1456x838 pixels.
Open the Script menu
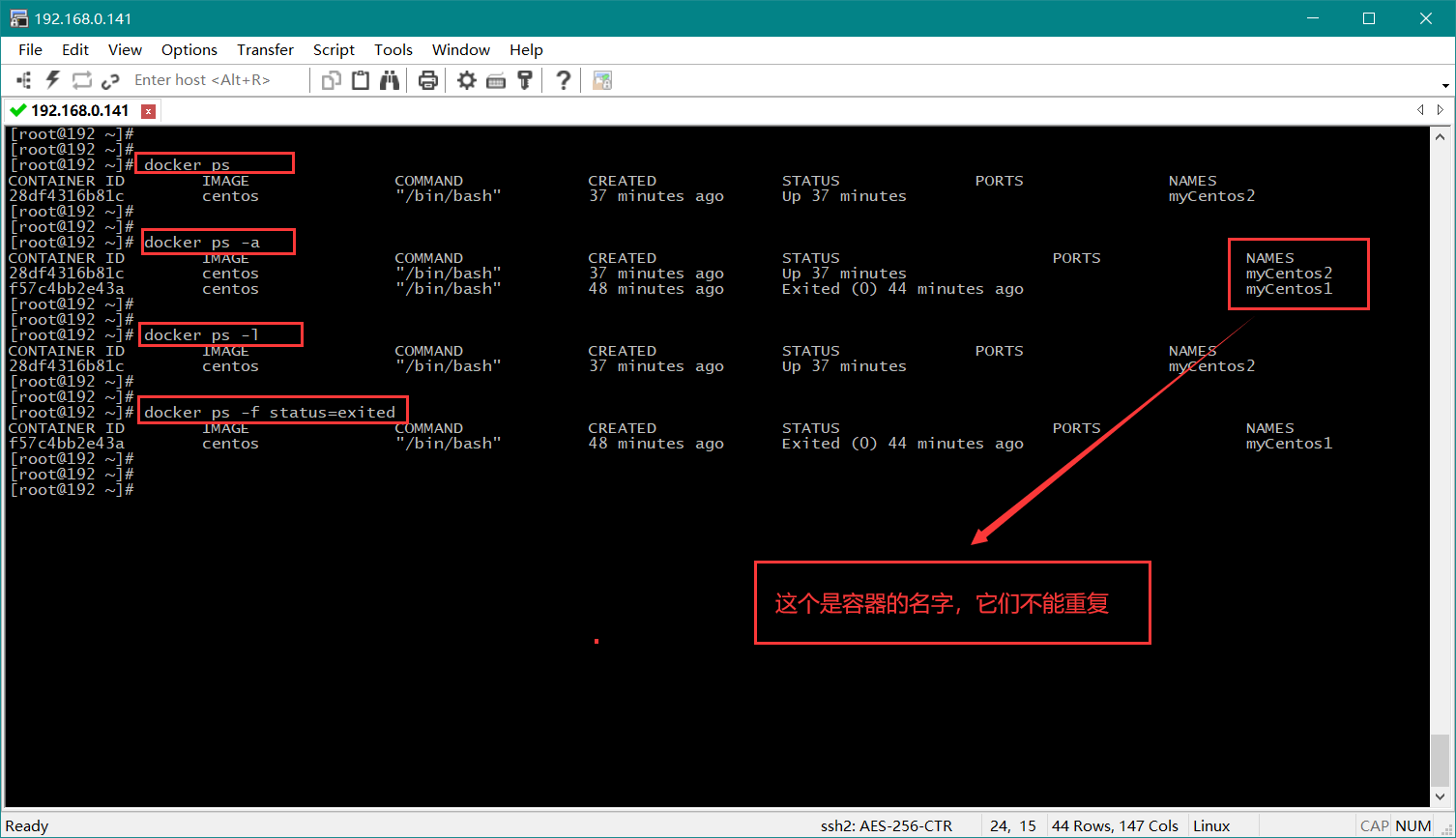click(334, 49)
